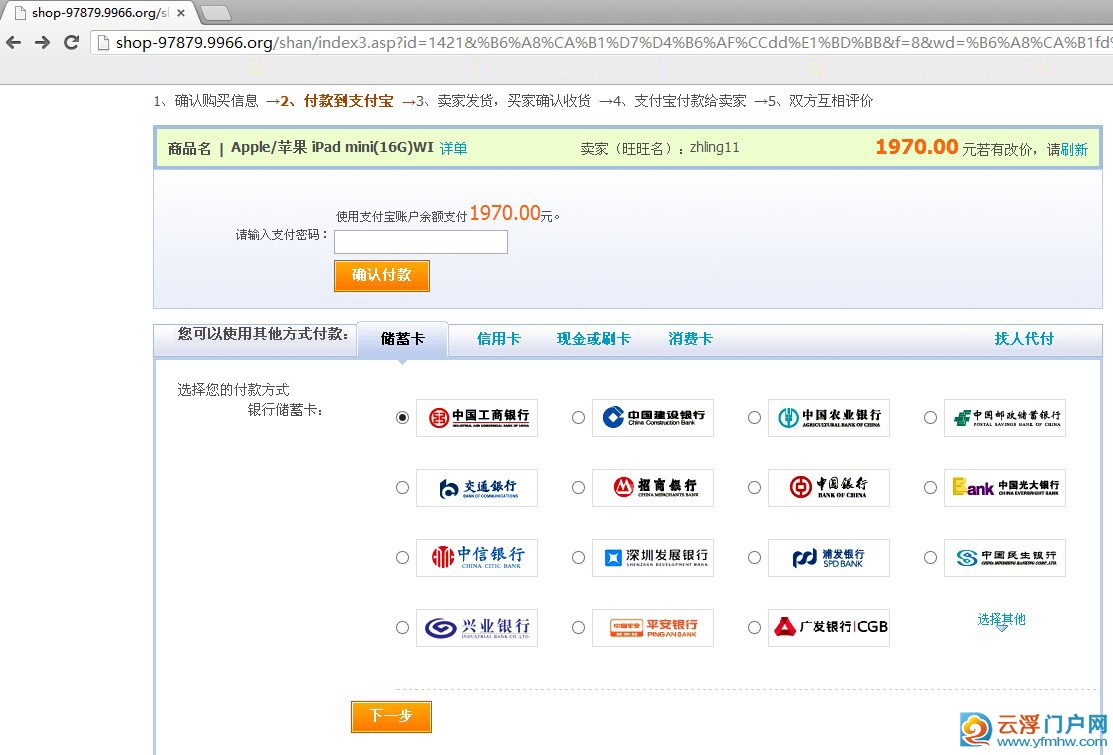
Task: Expand the 选择其他 bank list
Action: coord(1001,620)
